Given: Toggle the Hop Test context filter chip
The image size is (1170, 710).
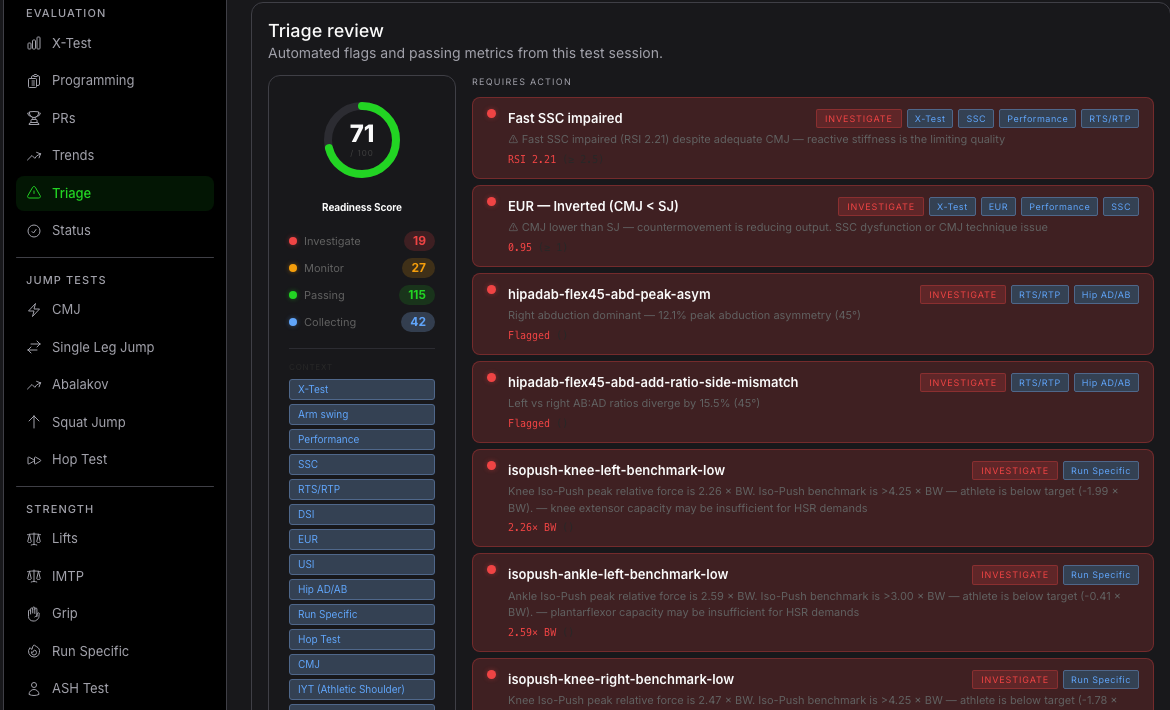Looking at the screenshot, I should (362, 639).
